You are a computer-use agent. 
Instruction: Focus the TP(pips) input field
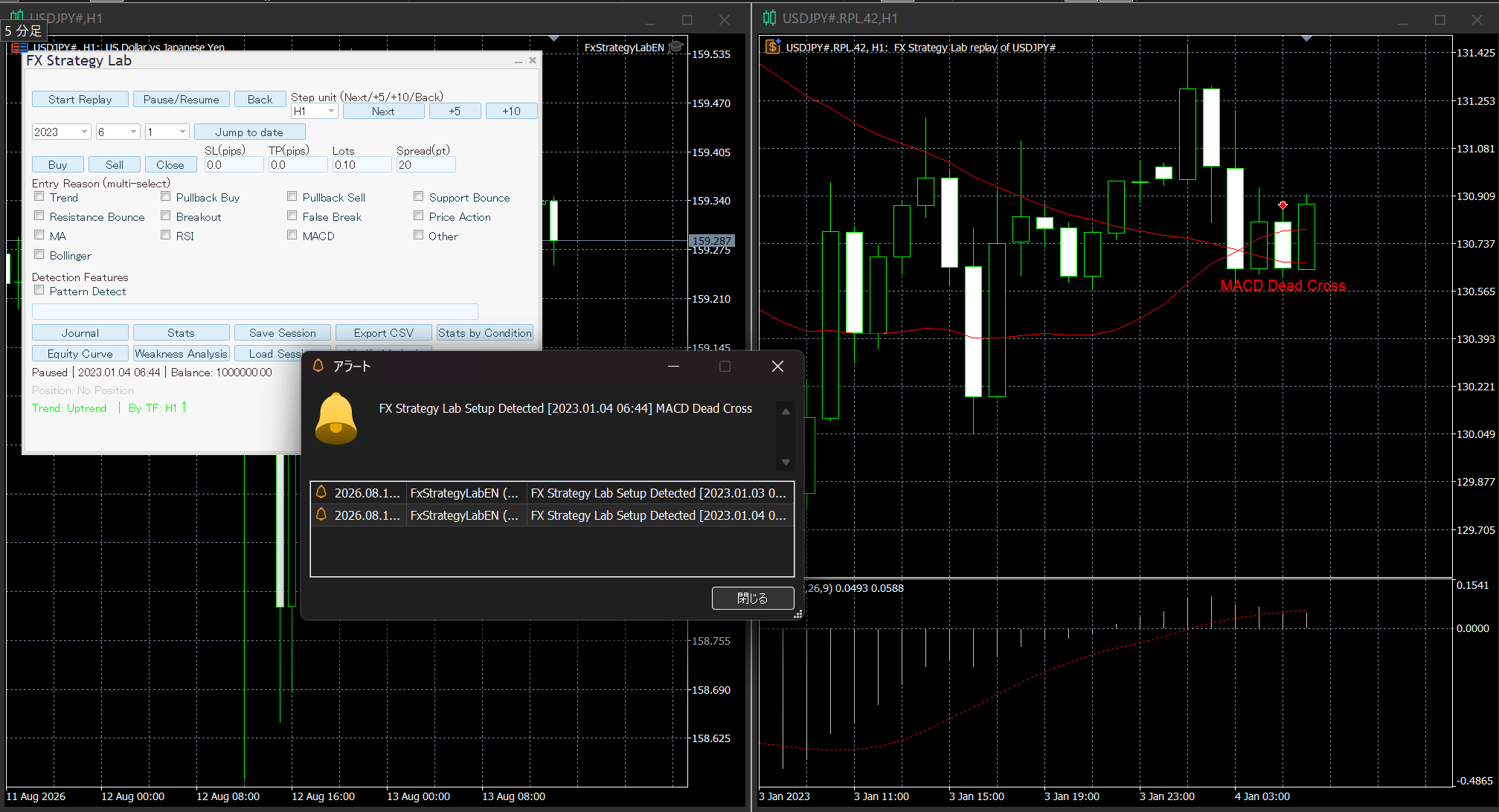point(298,165)
